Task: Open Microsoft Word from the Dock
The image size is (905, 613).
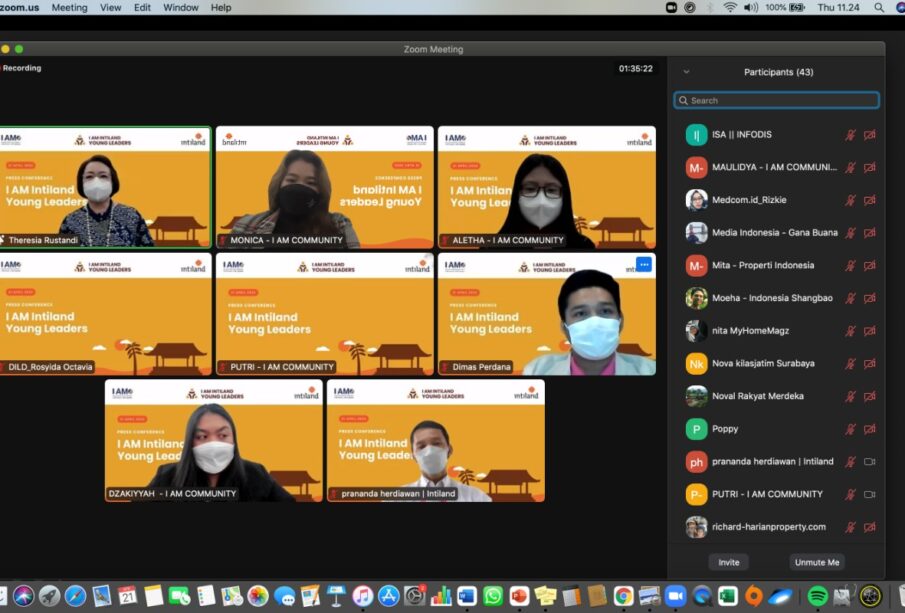Action: 466,596
